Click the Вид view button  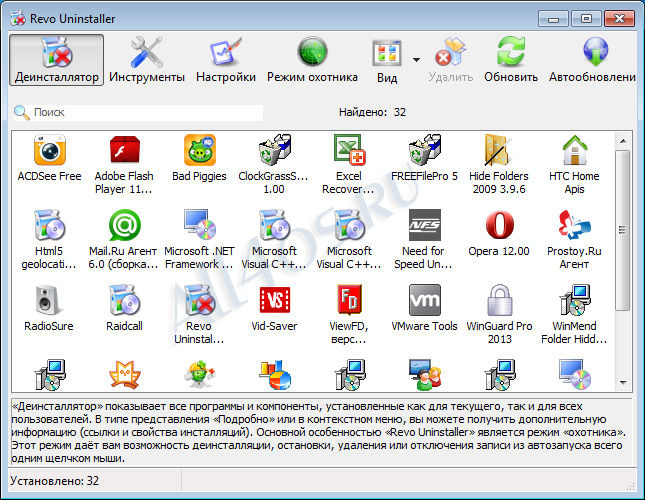[x=387, y=60]
